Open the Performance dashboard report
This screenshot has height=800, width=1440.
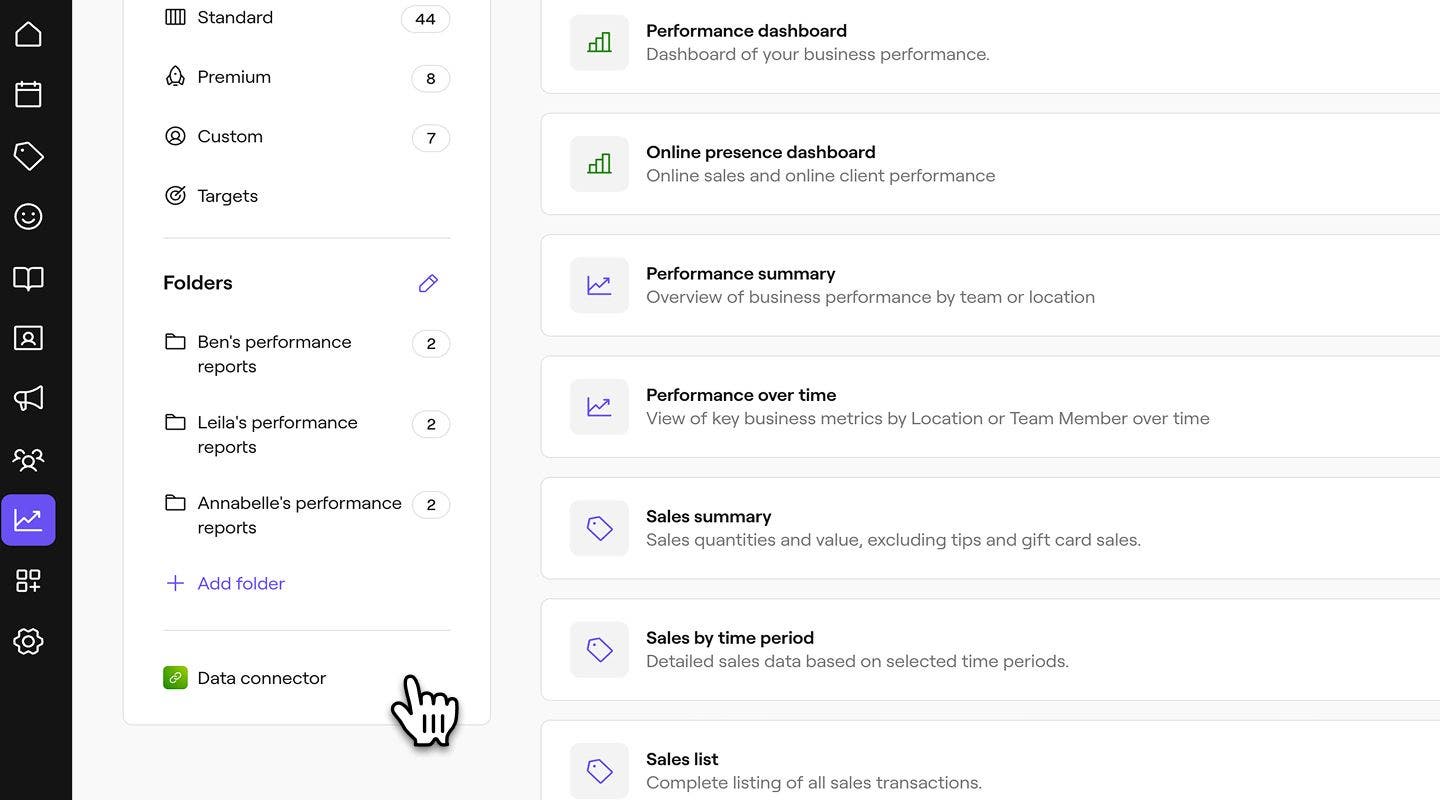746,32
